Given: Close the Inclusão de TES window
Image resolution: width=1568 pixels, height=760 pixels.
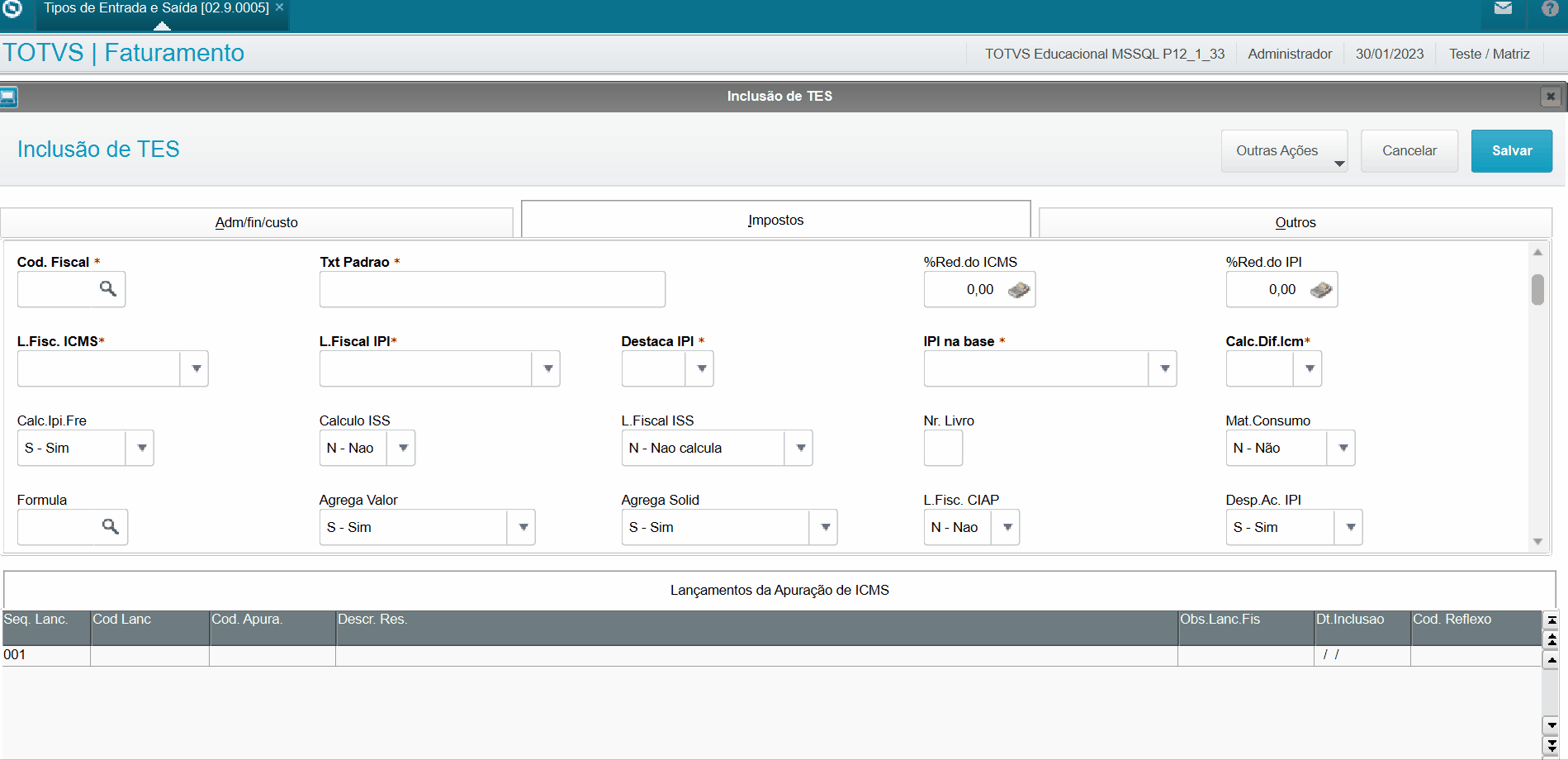Looking at the screenshot, I should coord(1551,97).
